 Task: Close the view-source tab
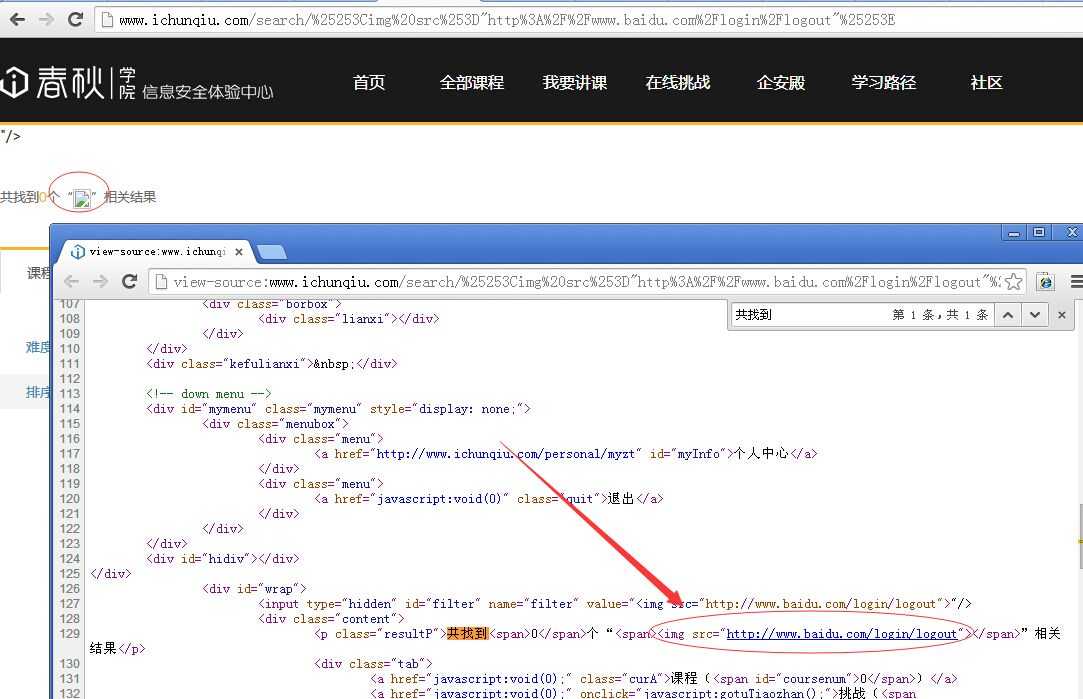point(239,252)
